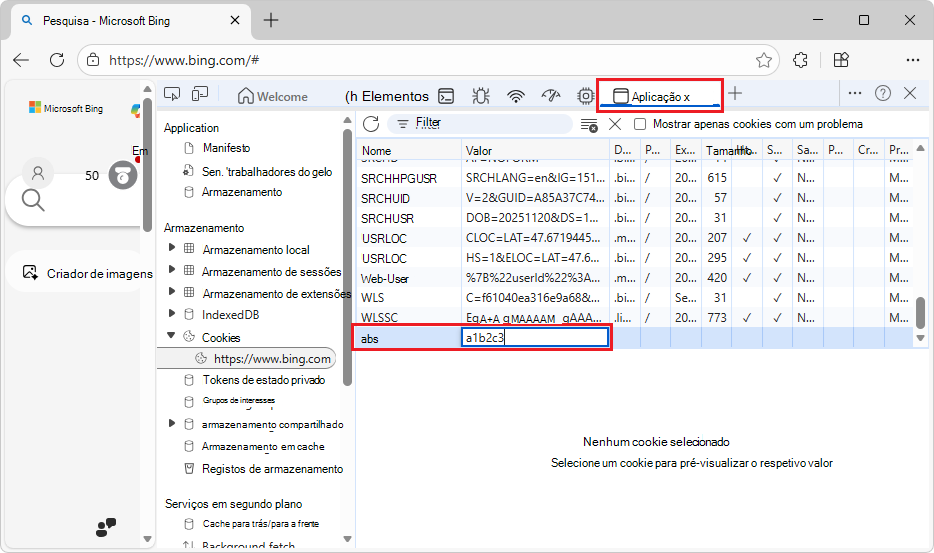This screenshot has height=553, width=934.
Task: Expand IndexedDB tree node
Action: (172, 313)
